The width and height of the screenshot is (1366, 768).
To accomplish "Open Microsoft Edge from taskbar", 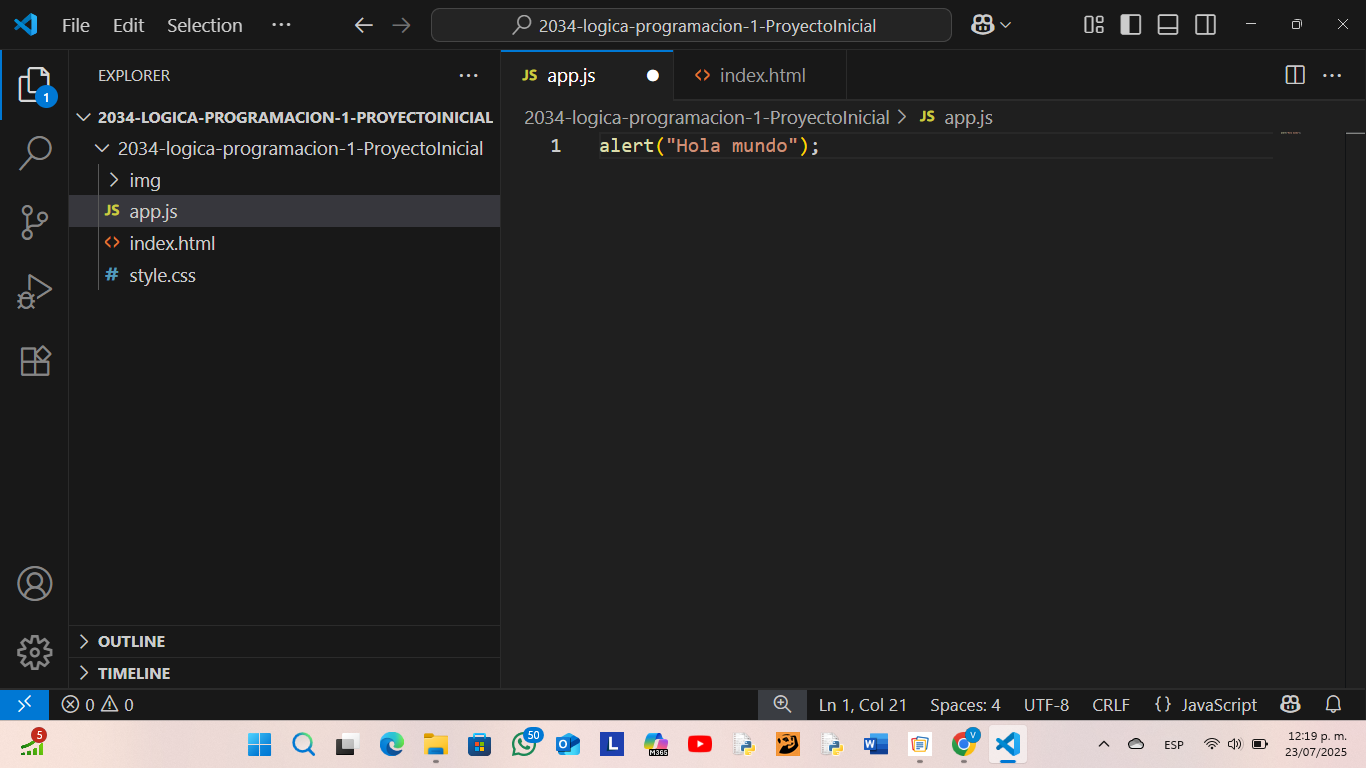I will [x=391, y=744].
